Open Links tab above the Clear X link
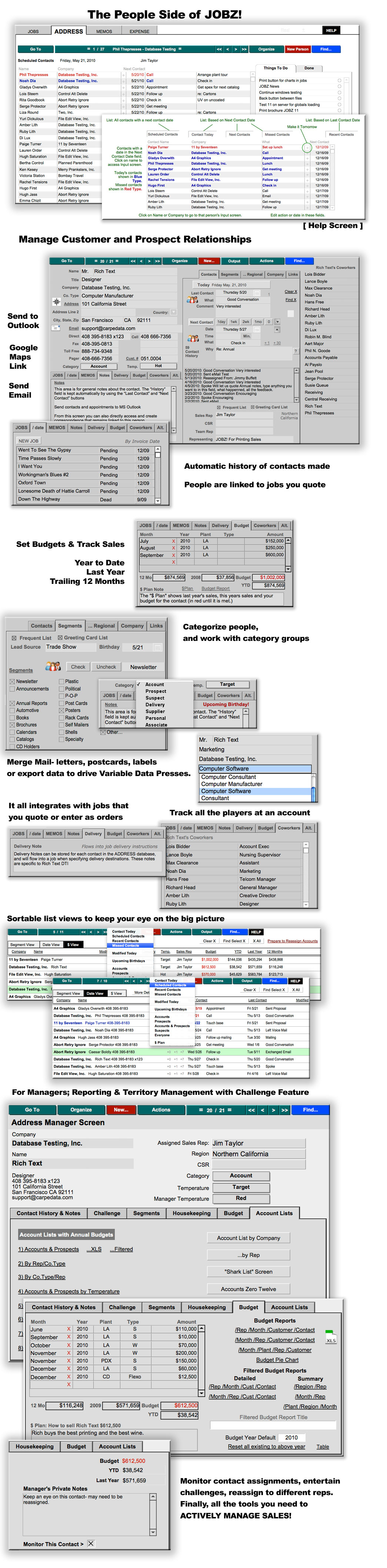Image resolution: width=387 pixels, height=1568 pixels. [293, 274]
